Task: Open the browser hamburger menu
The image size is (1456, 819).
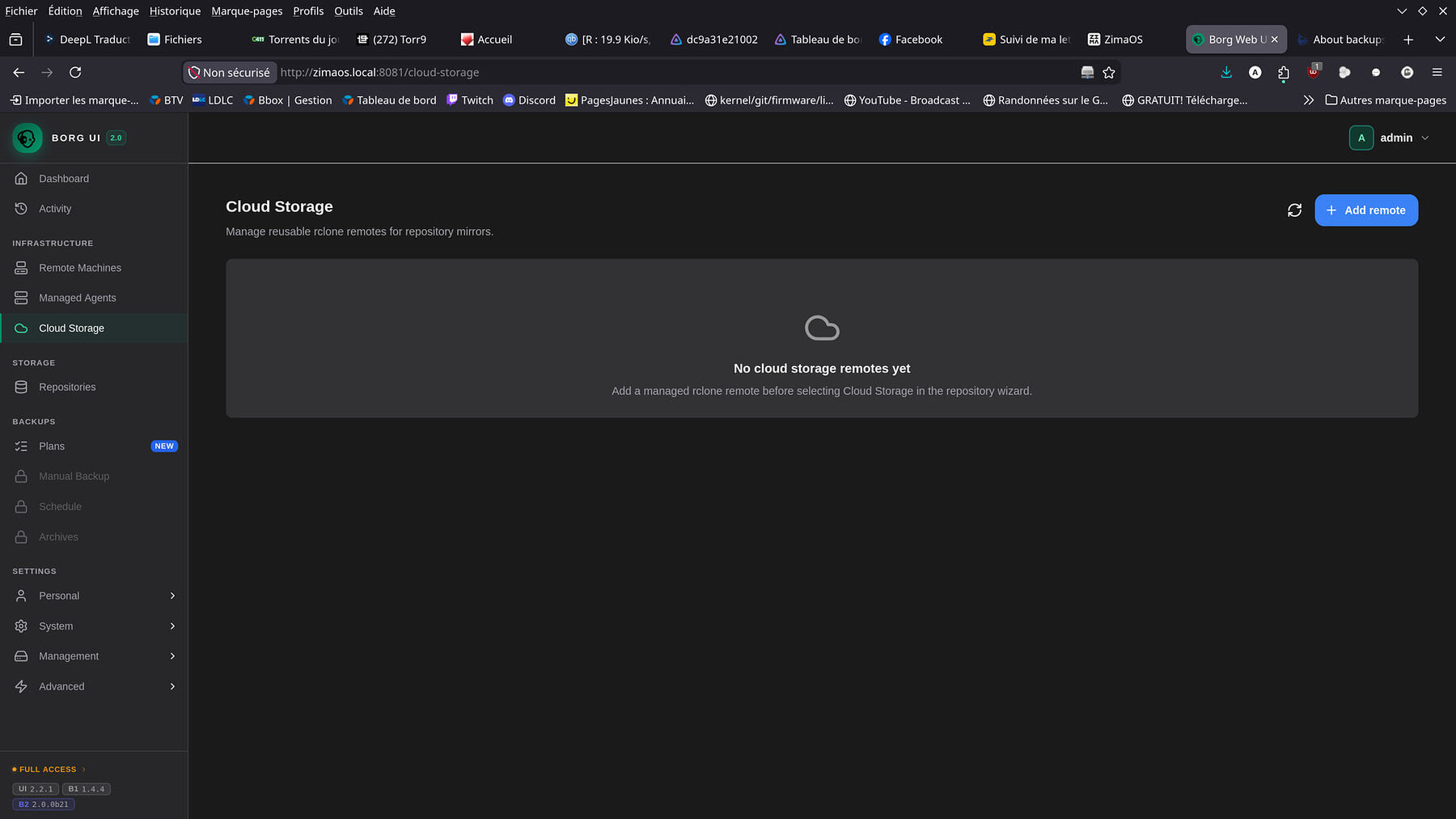Action: pos(1437,73)
